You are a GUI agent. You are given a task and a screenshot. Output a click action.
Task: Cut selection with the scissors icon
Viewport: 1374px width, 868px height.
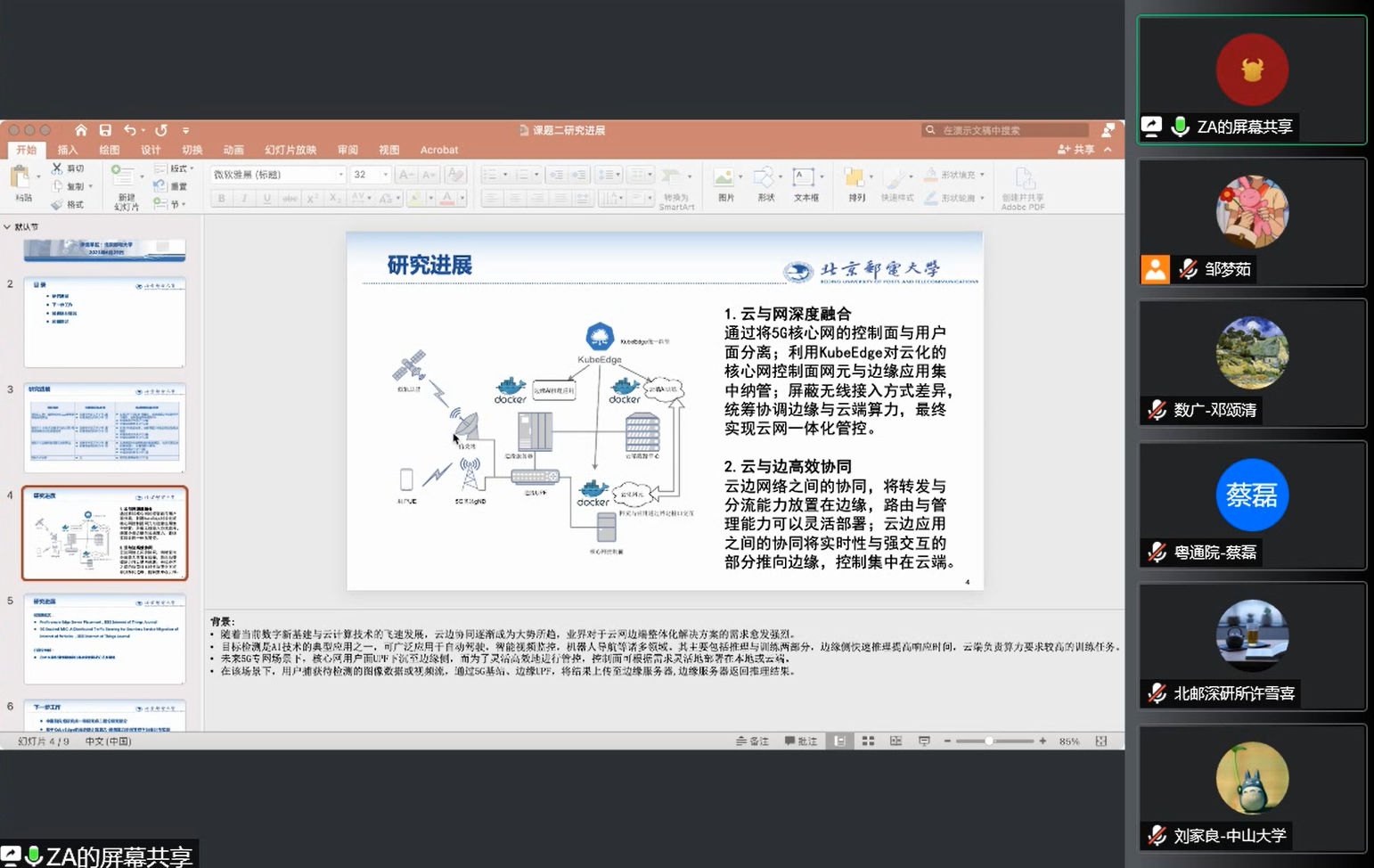click(x=58, y=168)
